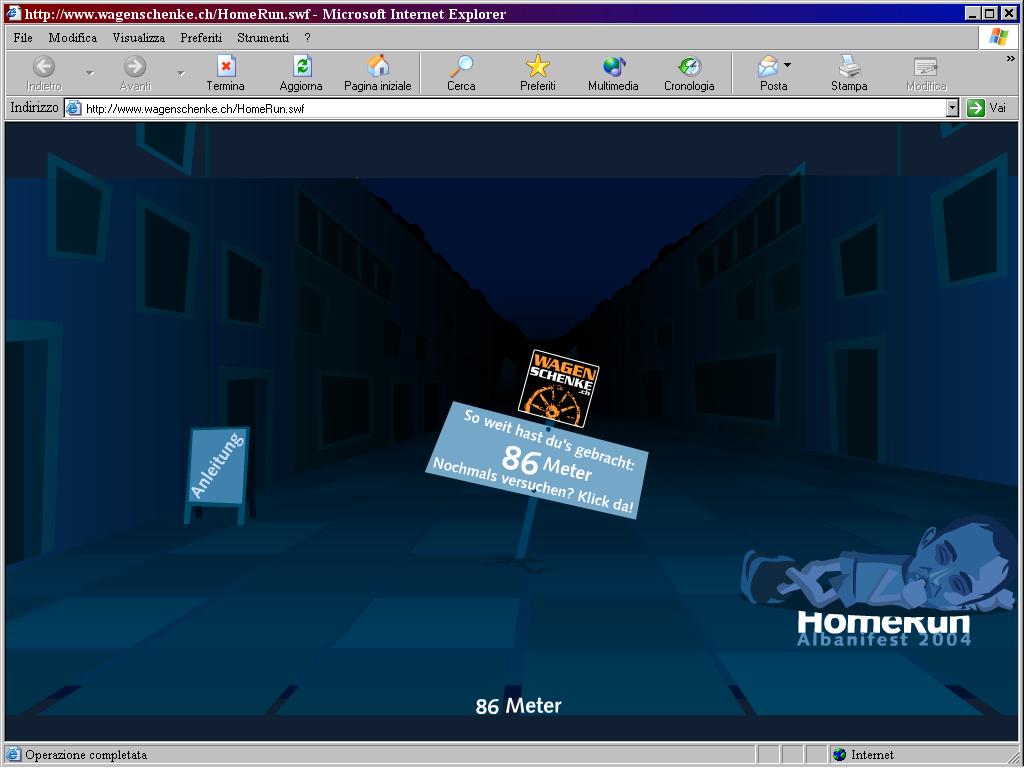Click the HomeRun logo text
The width and height of the screenshot is (1024, 768).
883,622
